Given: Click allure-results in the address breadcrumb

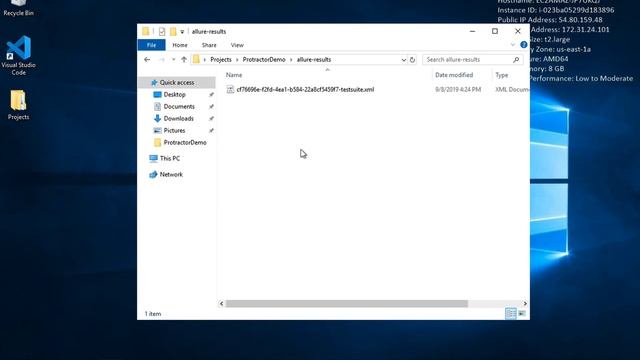Looking at the screenshot, I should tap(314, 60).
